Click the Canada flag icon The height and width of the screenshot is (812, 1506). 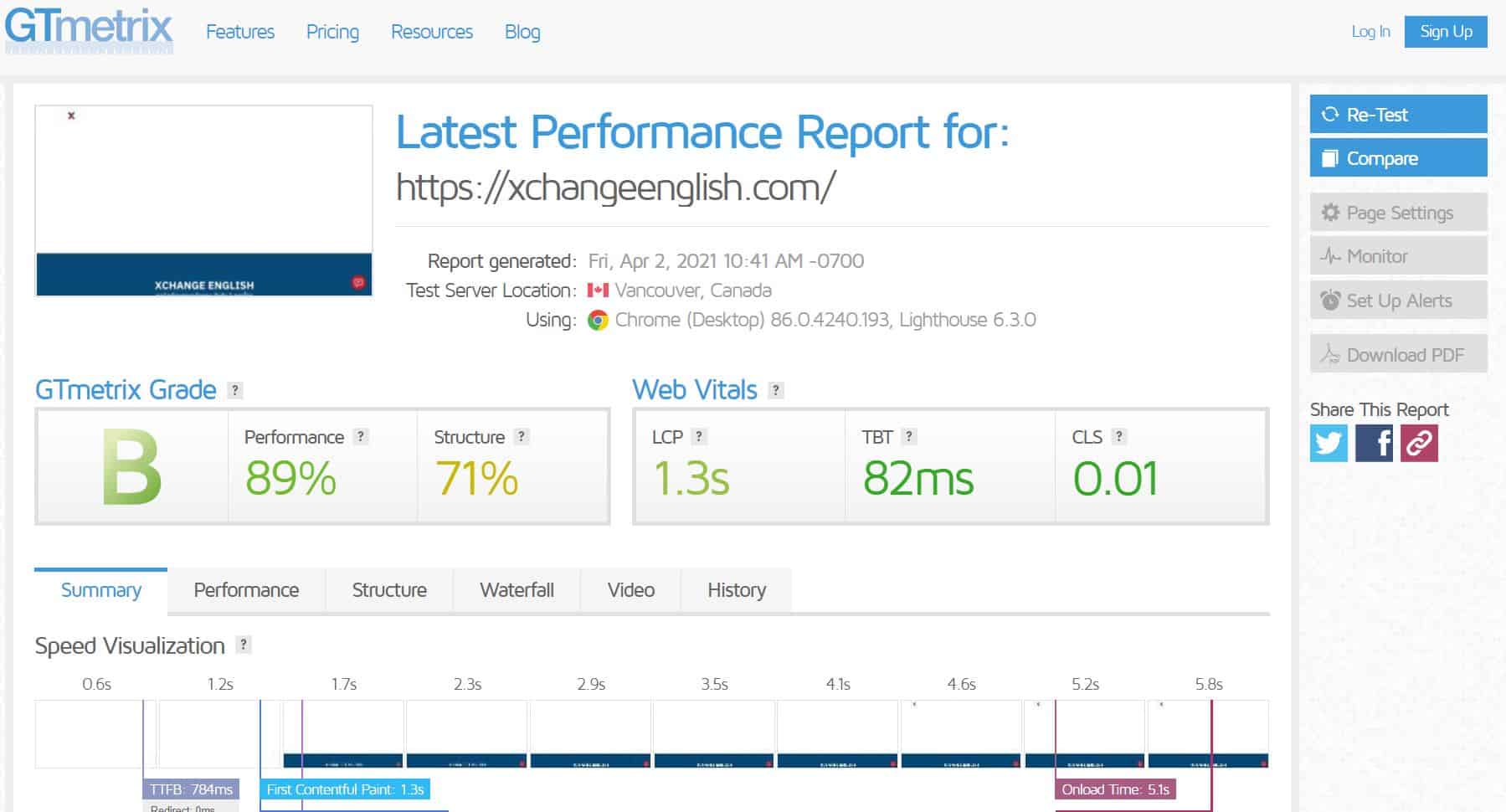(x=598, y=290)
